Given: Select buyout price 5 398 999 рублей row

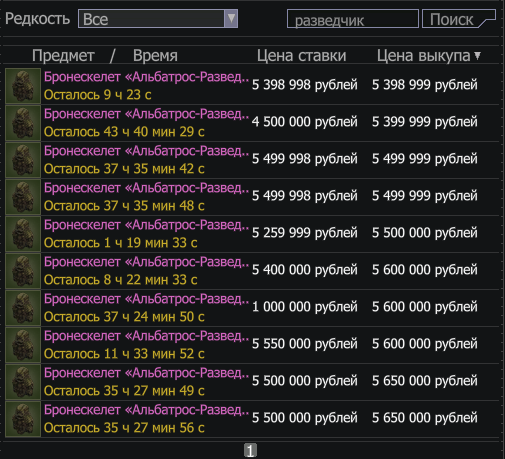Looking at the screenshot, I should click(x=252, y=86).
